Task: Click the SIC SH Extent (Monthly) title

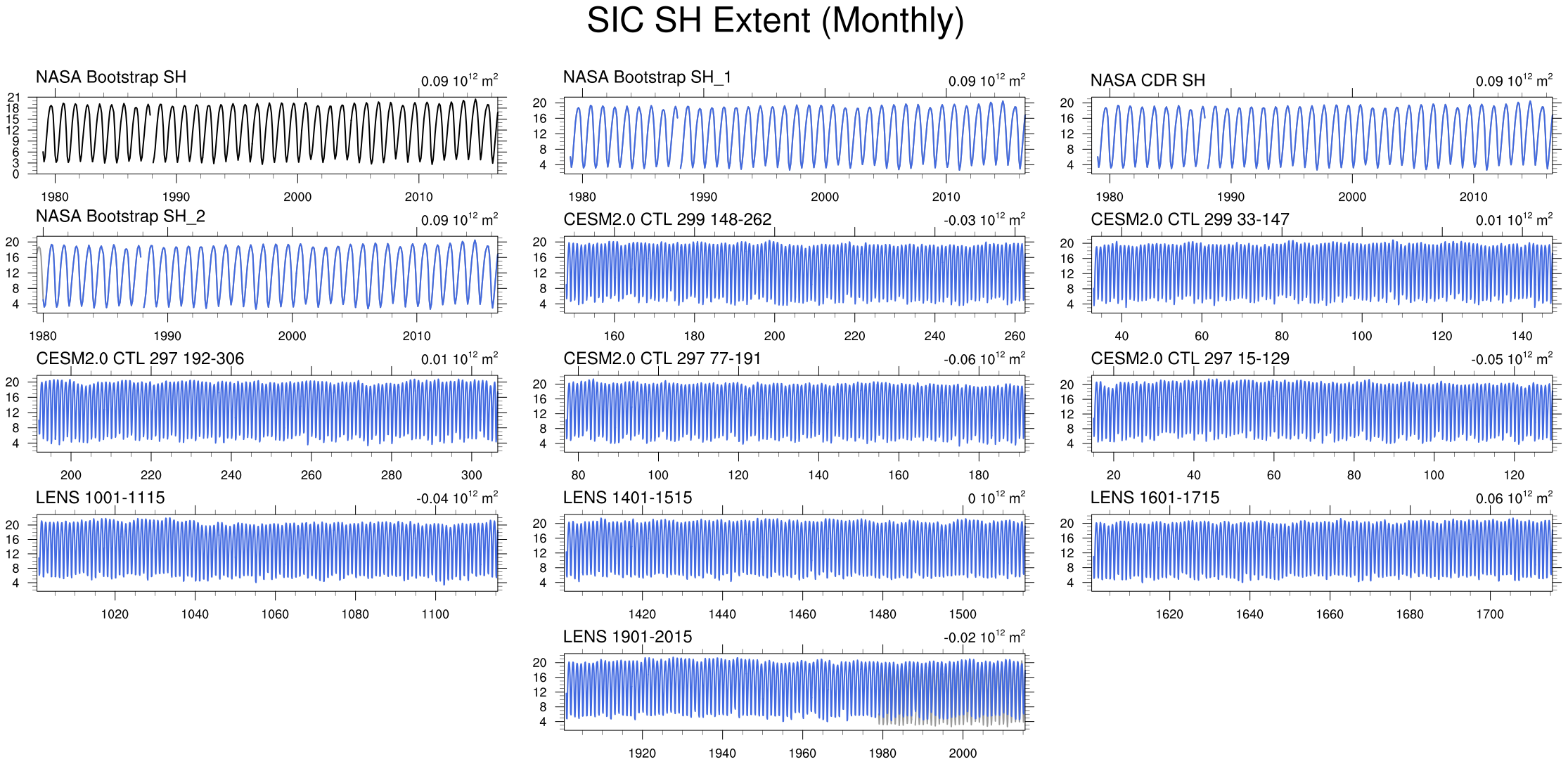Action: point(775,21)
